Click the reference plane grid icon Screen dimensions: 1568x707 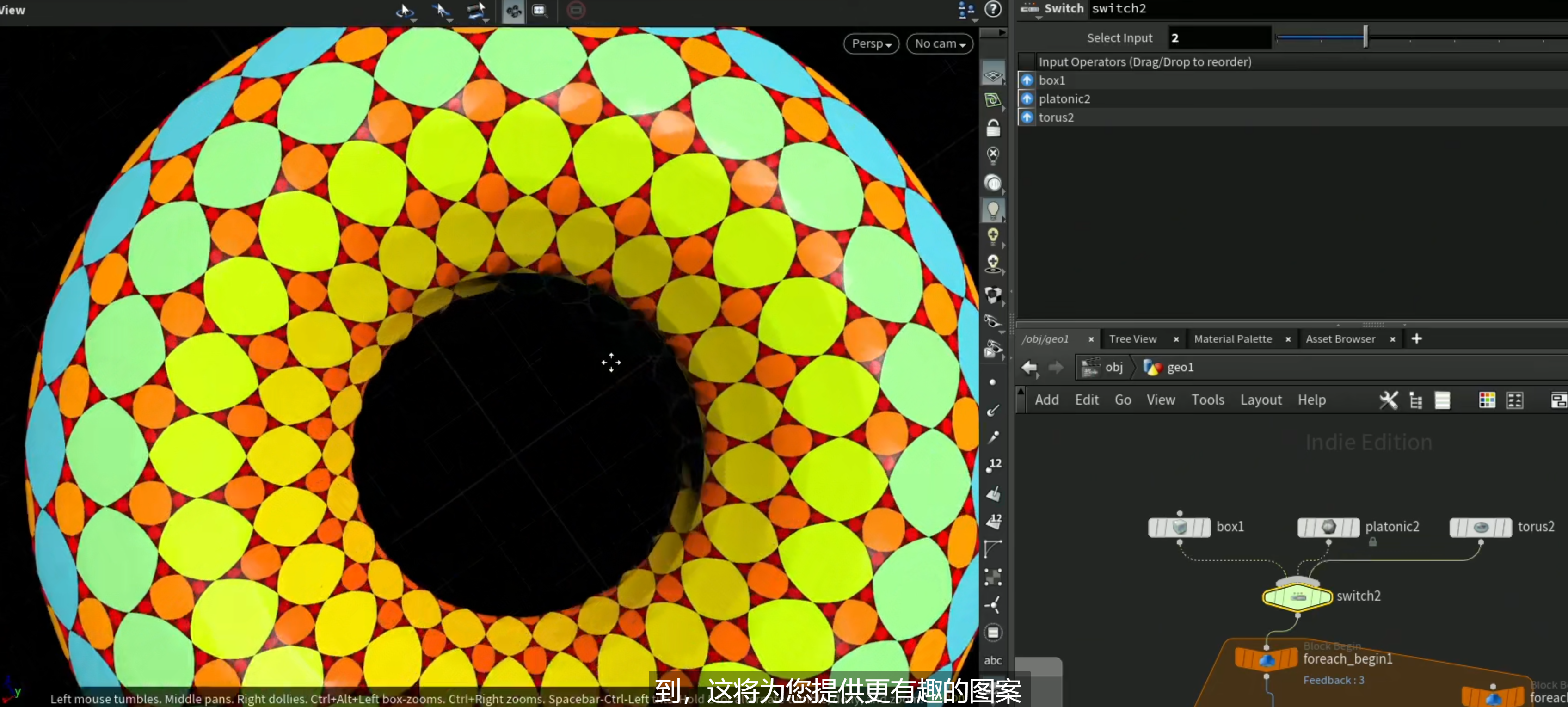click(993, 75)
